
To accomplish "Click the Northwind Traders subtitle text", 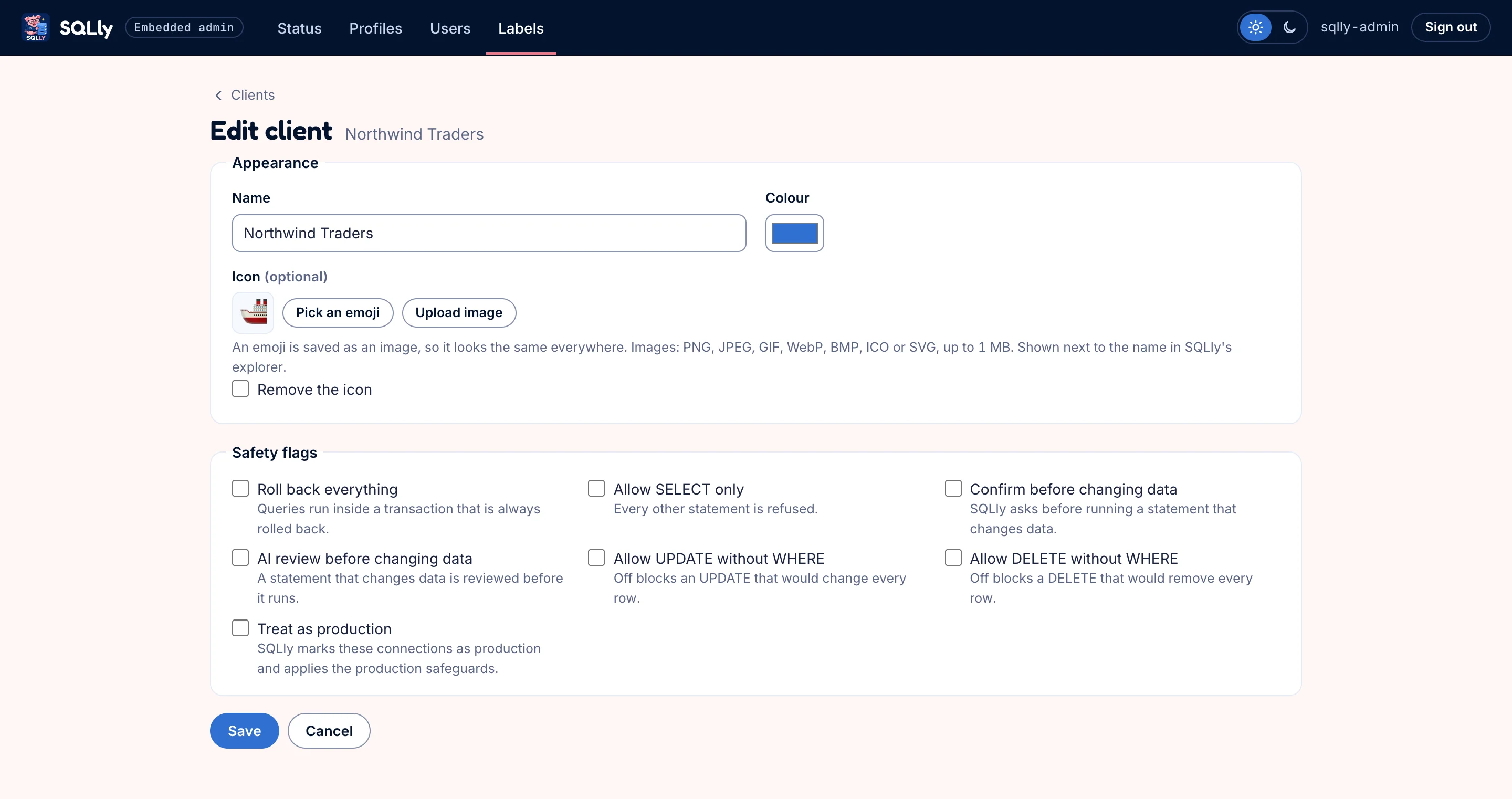I will pyautogui.click(x=414, y=134).
